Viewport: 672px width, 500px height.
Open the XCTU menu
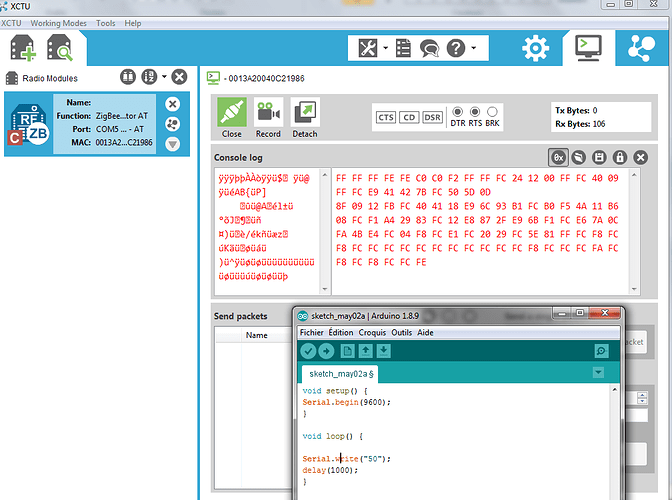(11, 23)
